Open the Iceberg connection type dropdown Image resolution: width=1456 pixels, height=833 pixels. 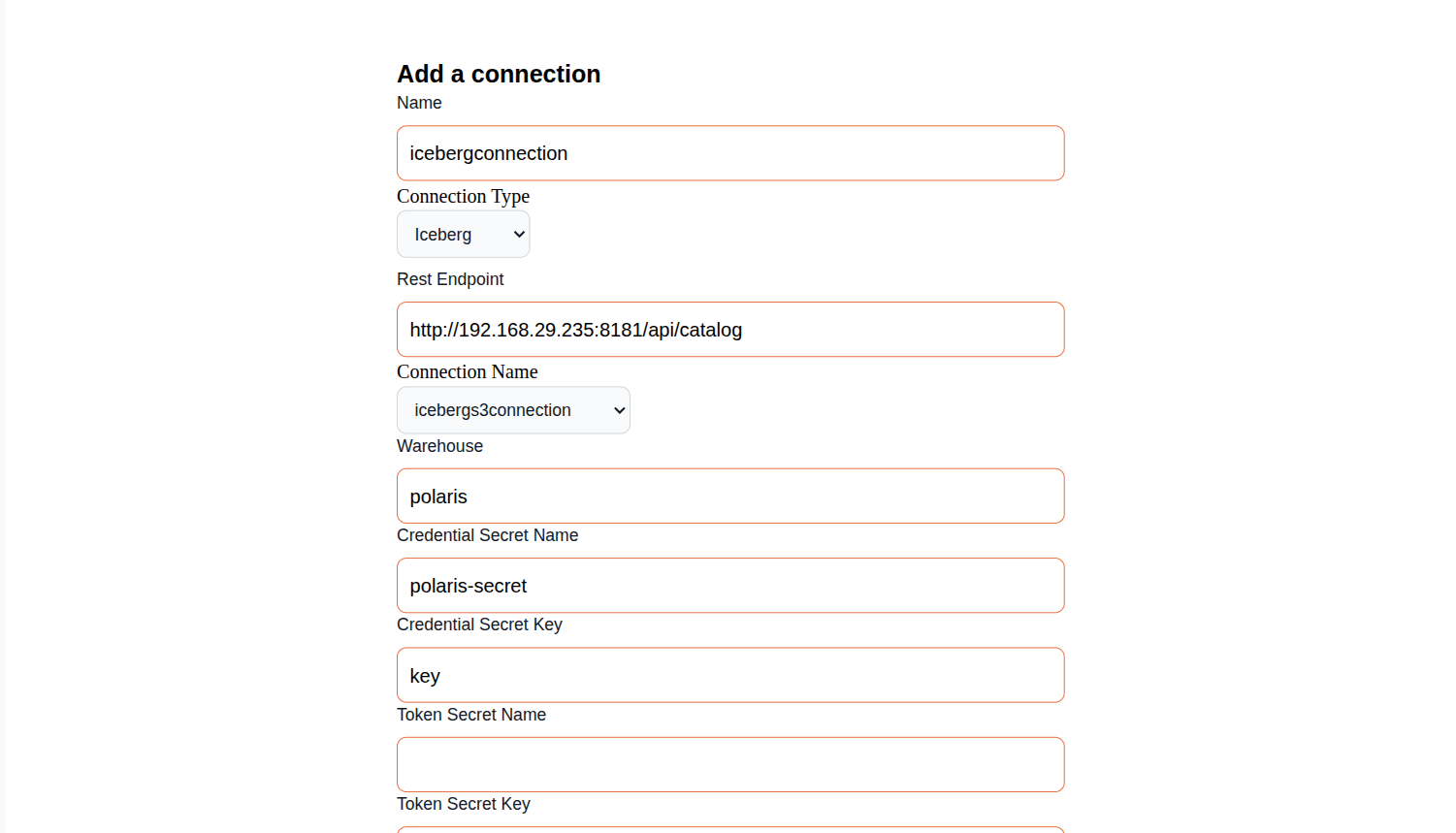464,235
